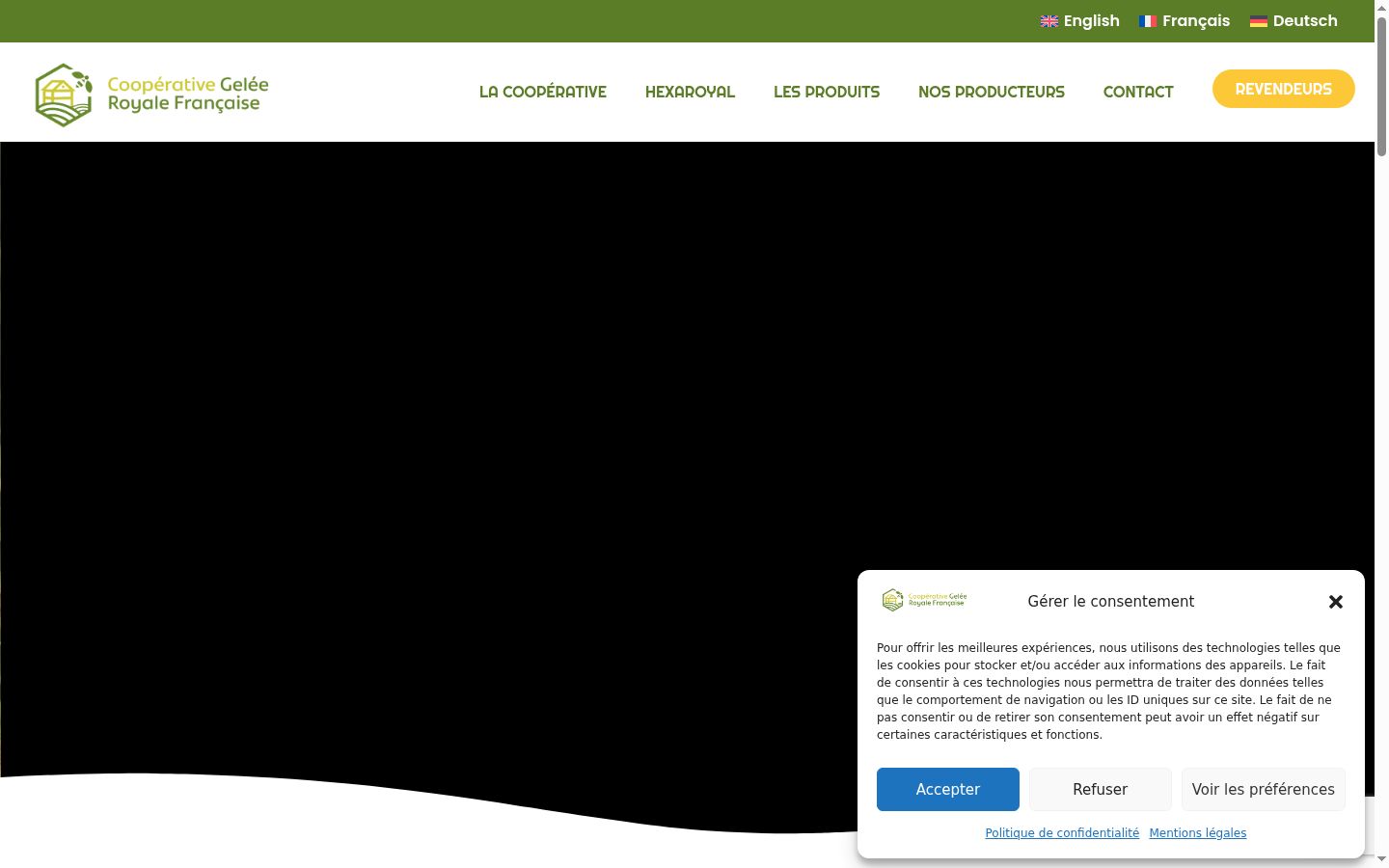Click the scrollbar up arrow
The image size is (1389, 868).
click(x=1381, y=7)
